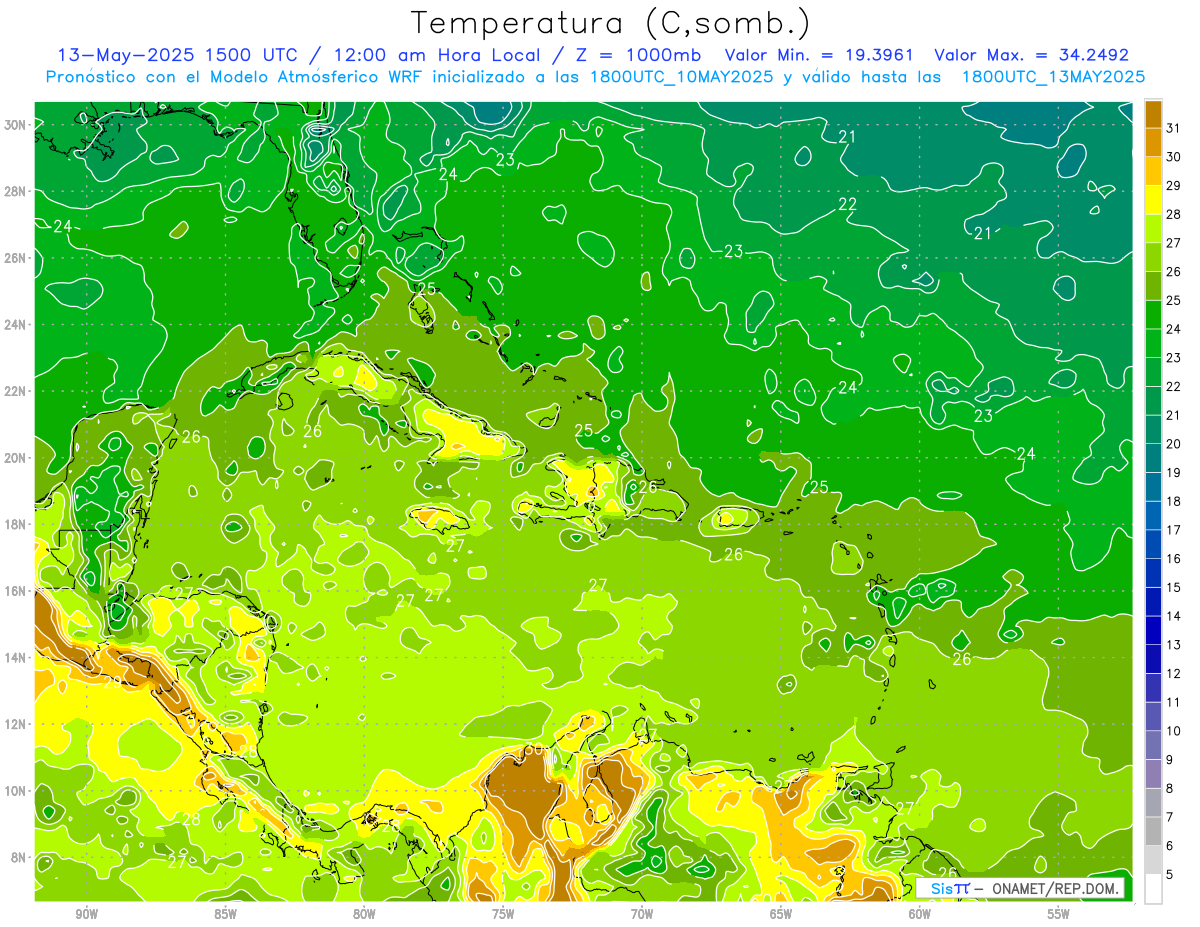Click the color scale label 16
The image size is (1200, 927).
1173,559
